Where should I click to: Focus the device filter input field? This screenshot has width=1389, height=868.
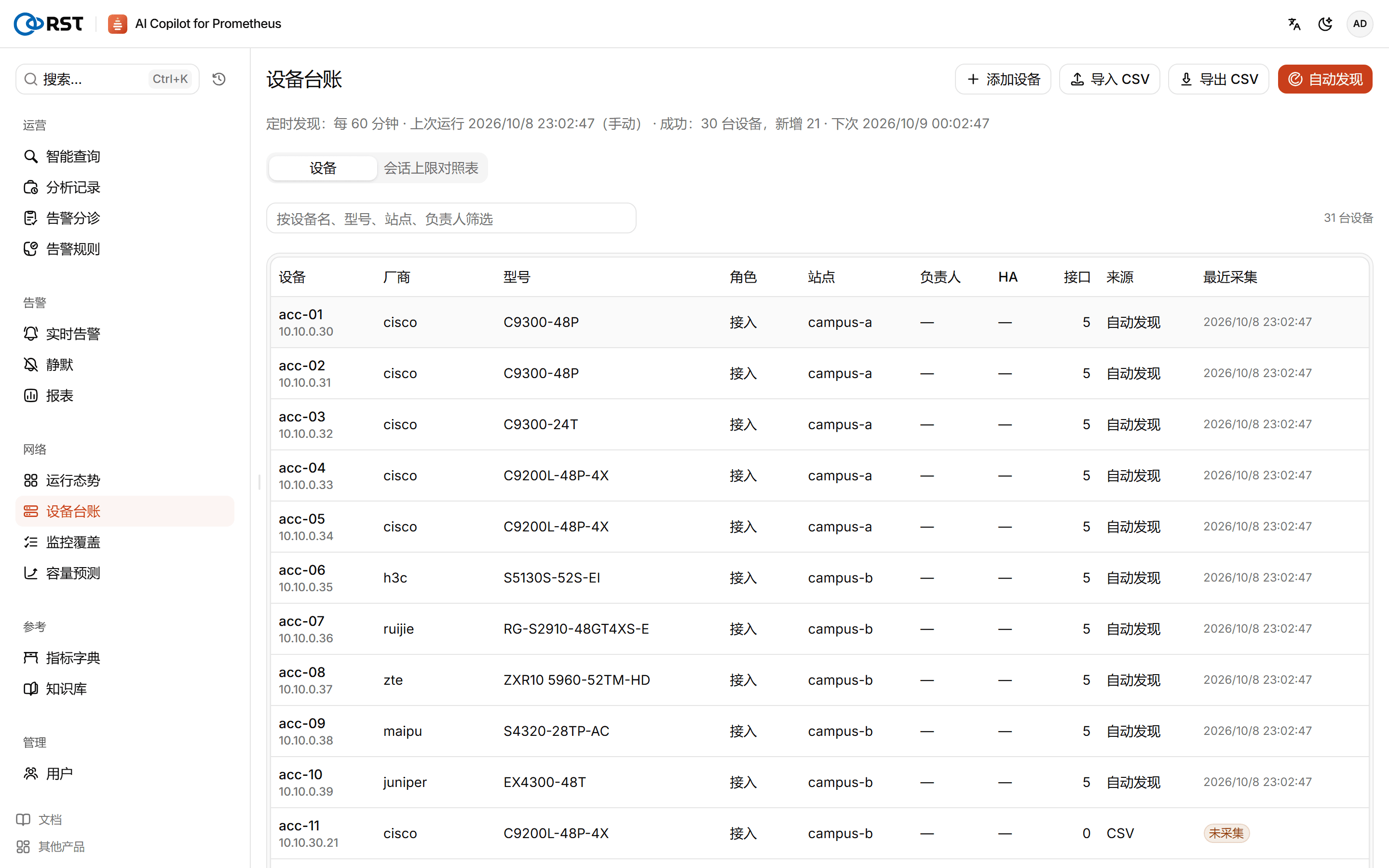[x=451, y=218]
